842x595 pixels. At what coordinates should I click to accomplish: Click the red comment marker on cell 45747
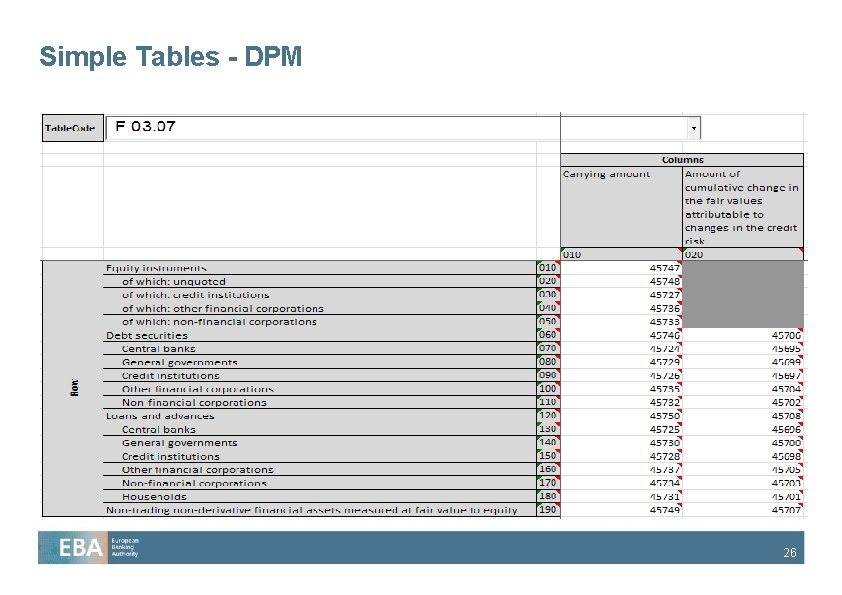(x=682, y=264)
